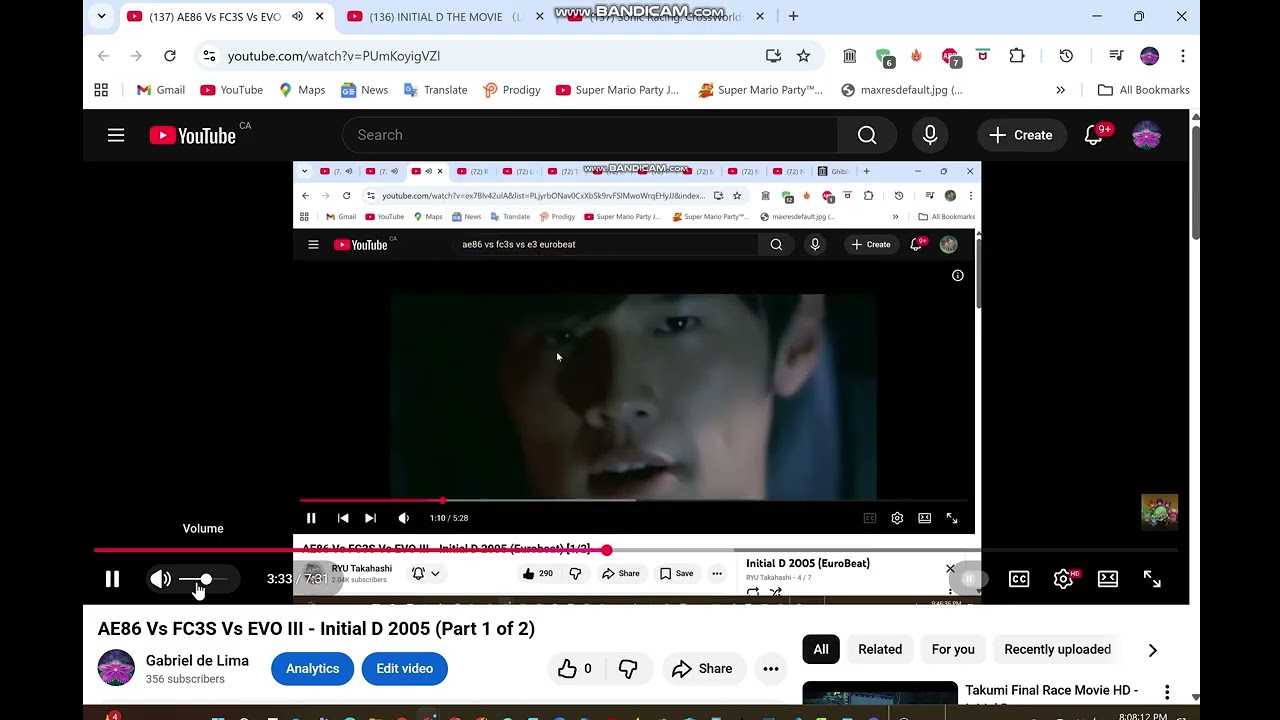This screenshot has height=720, width=1280.
Task: Open the Maps bookmark
Action: coord(302,90)
